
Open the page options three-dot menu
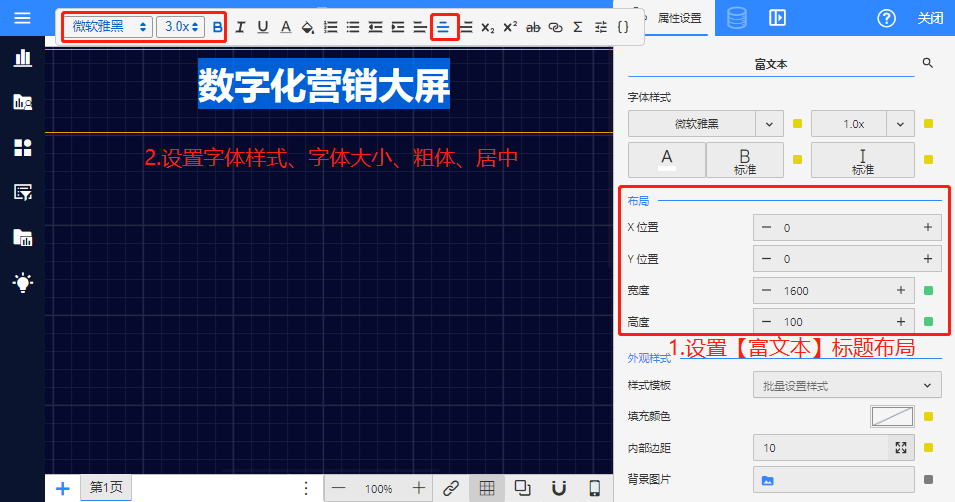(306, 488)
